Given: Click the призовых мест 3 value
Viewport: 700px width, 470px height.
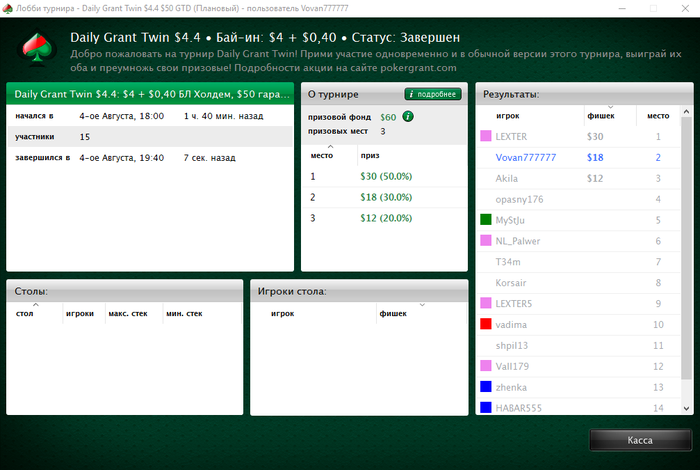Looking at the screenshot, I should [383, 131].
